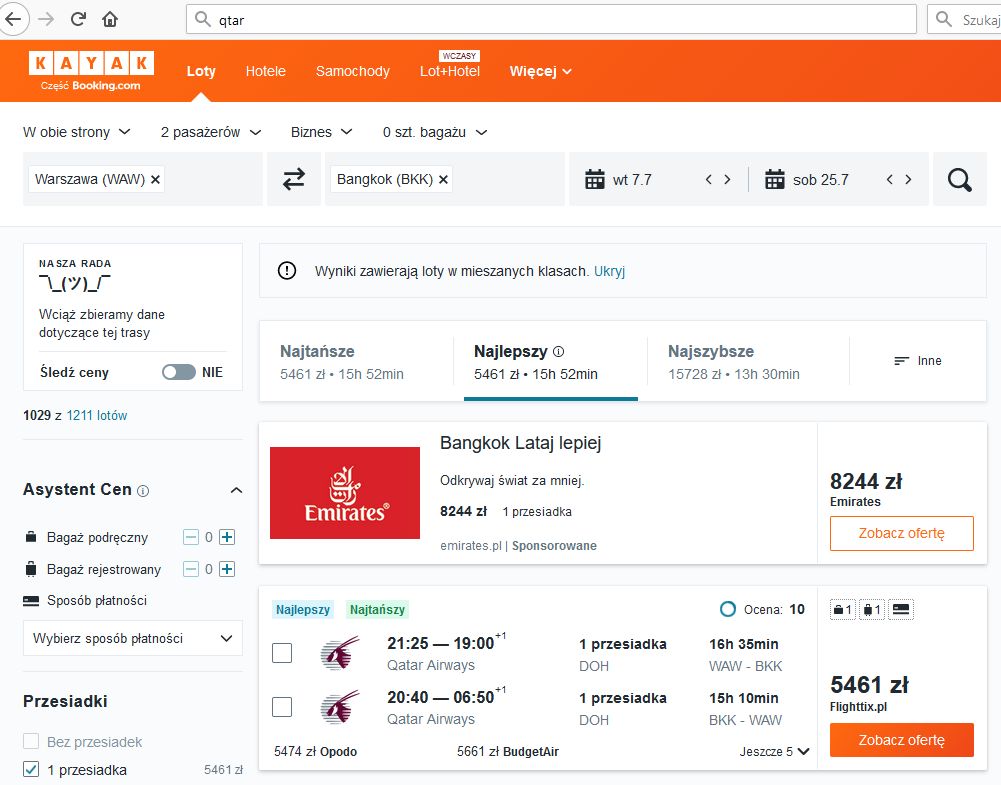The height and width of the screenshot is (785, 1001).
Task: Remove Warszawa (WAW) origin with X
Action: point(155,179)
